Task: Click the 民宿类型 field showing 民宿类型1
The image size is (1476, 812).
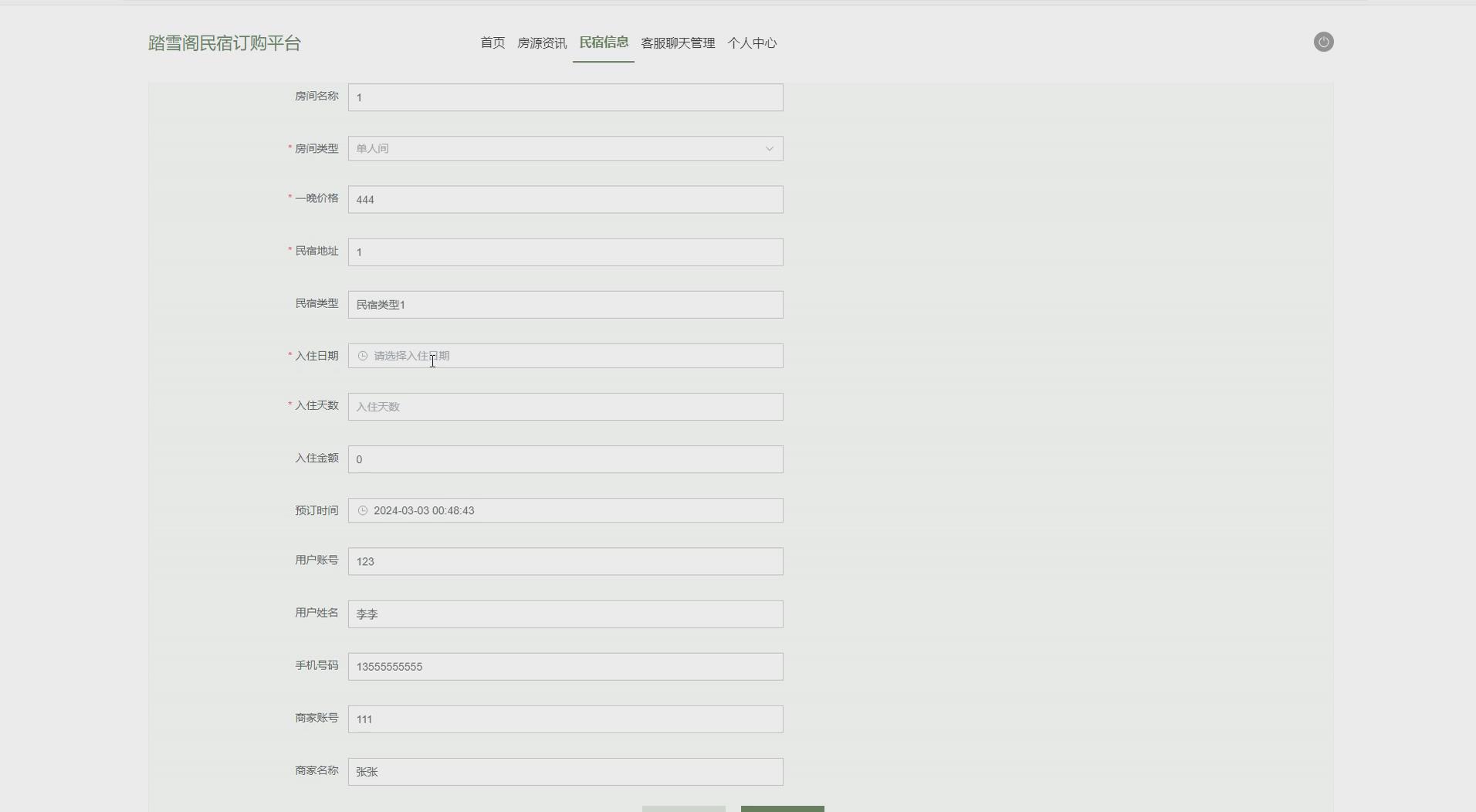Action: pyautogui.click(x=565, y=304)
